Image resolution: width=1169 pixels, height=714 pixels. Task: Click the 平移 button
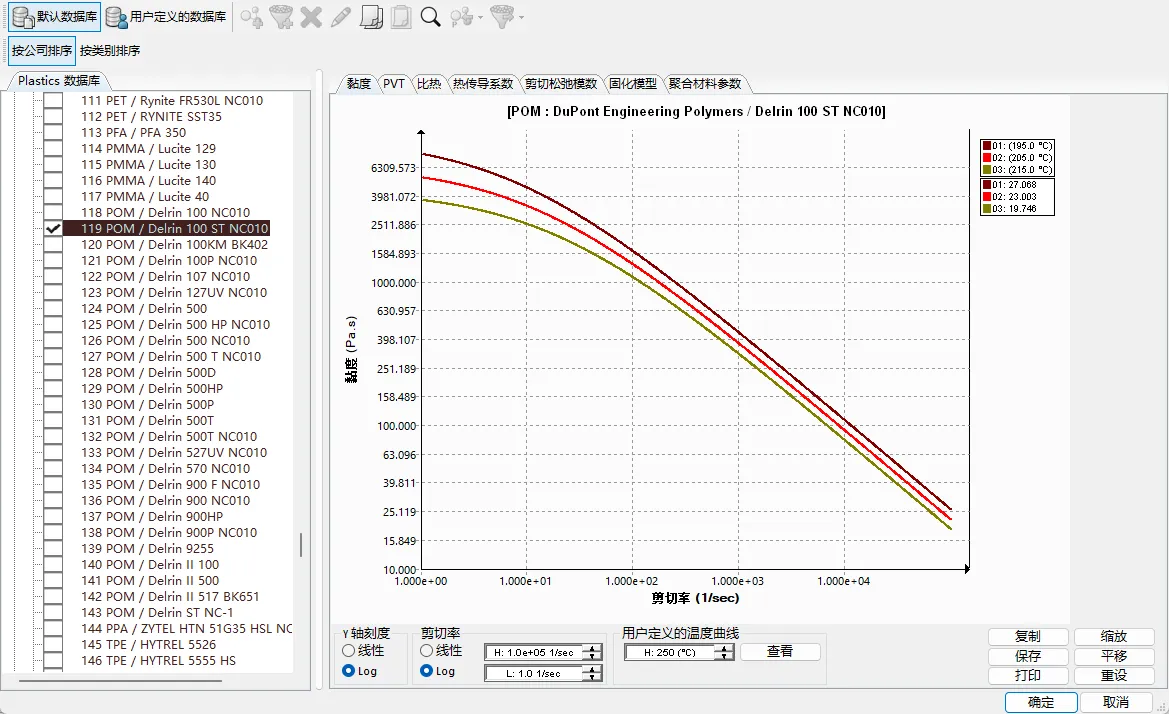pos(1114,656)
